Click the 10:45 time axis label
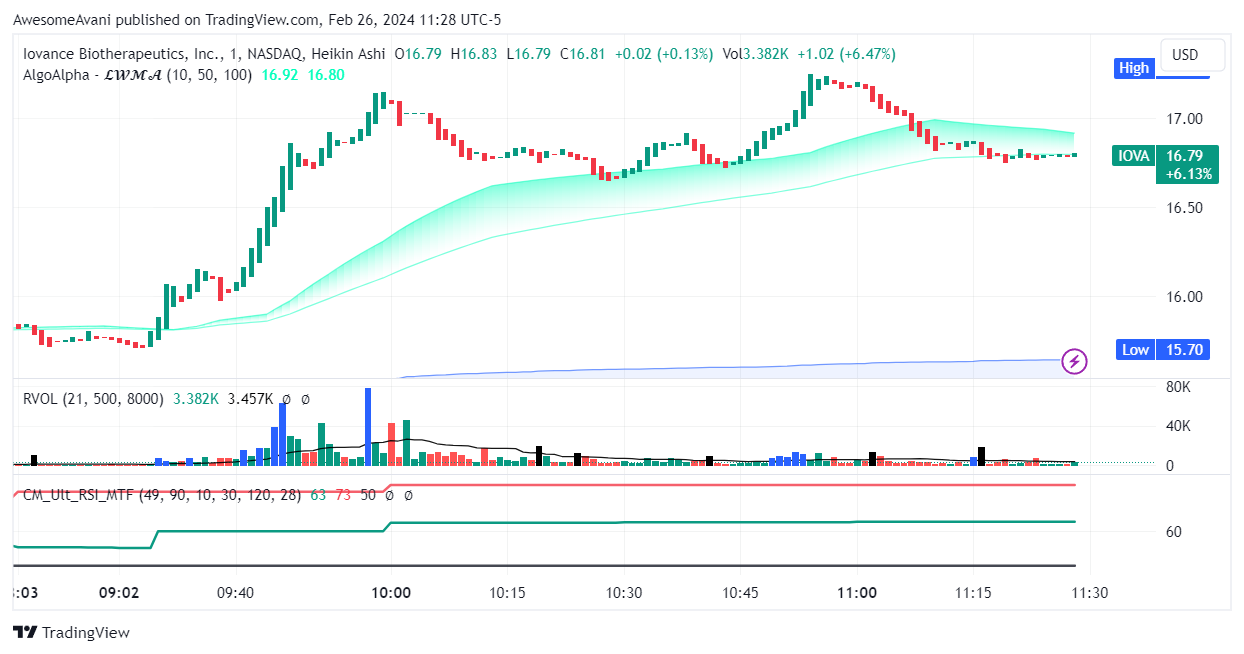Viewport: 1244px width, 654px height. (x=740, y=592)
